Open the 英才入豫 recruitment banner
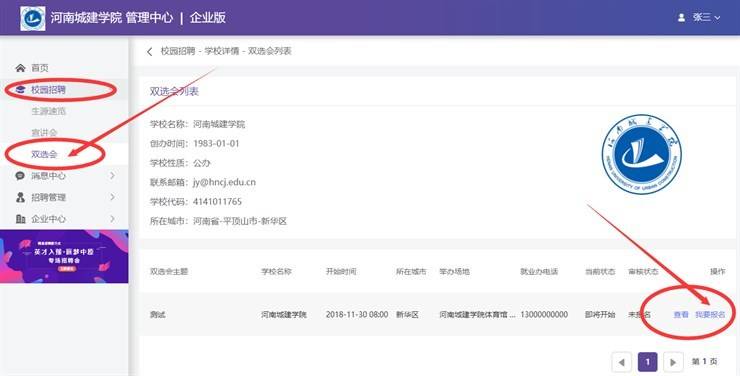740x376 pixels. pyautogui.click(x=64, y=256)
